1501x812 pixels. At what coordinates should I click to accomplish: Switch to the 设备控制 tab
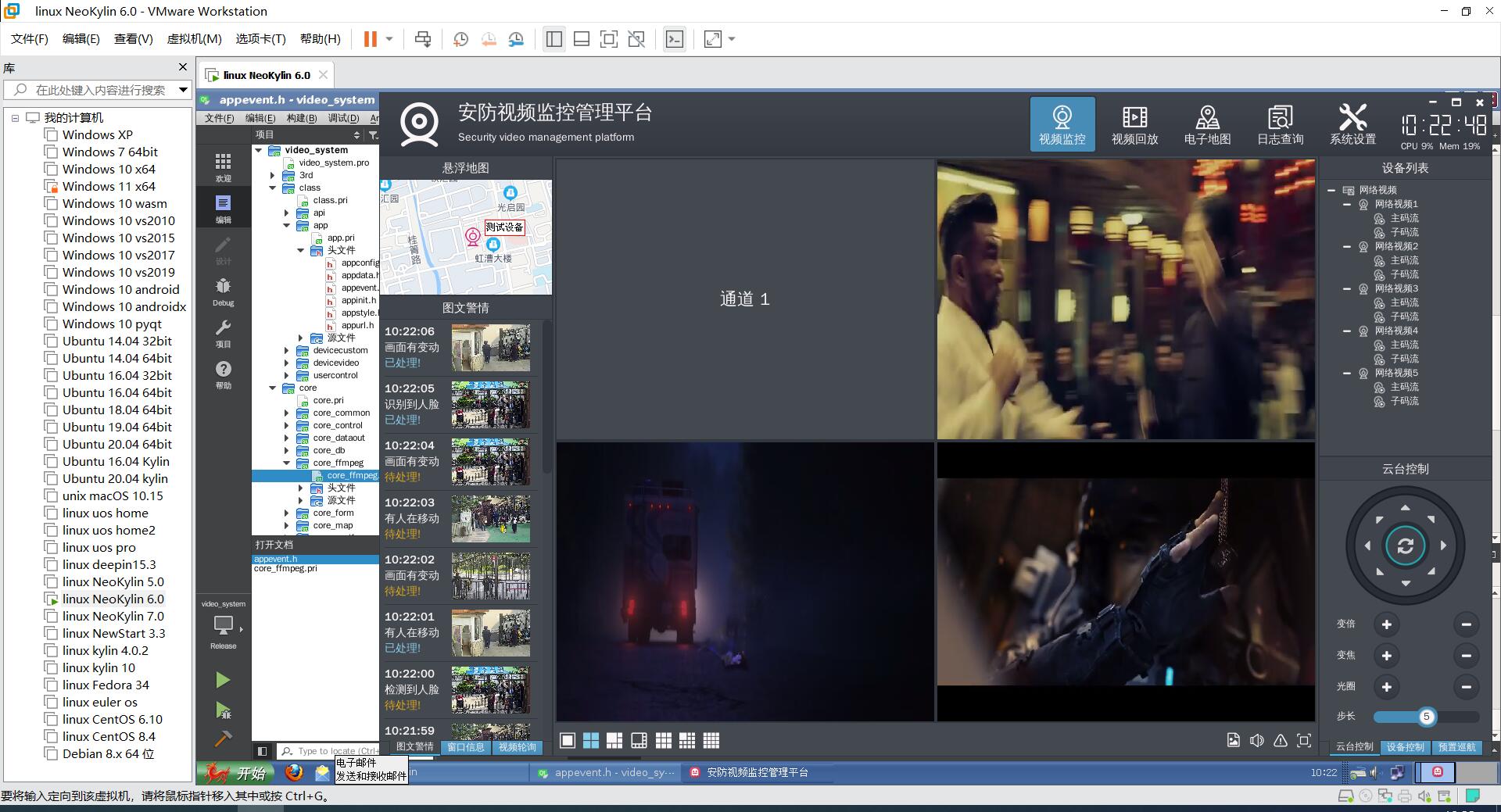(1405, 747)
